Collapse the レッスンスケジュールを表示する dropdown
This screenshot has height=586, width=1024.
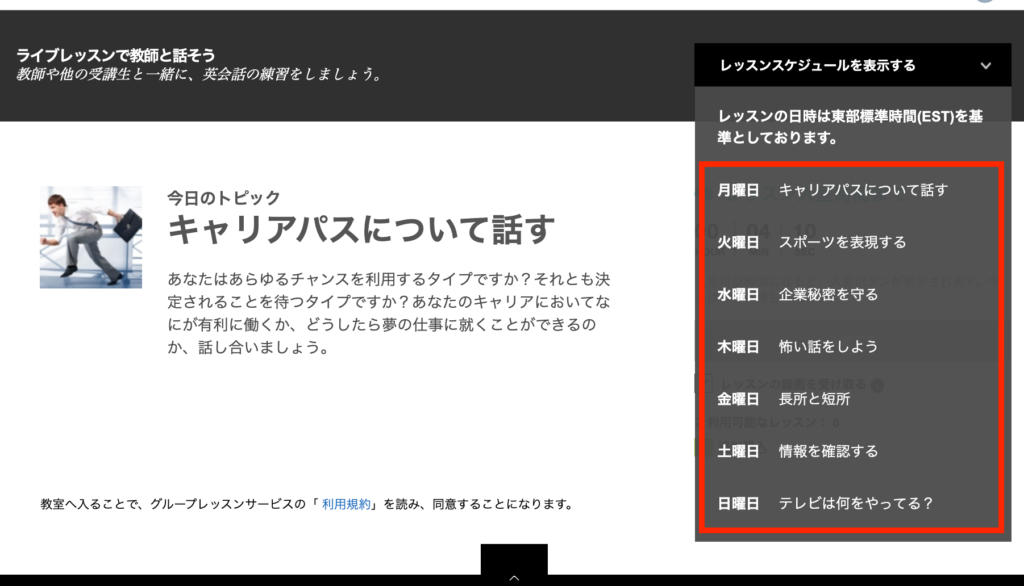[817, 66]
